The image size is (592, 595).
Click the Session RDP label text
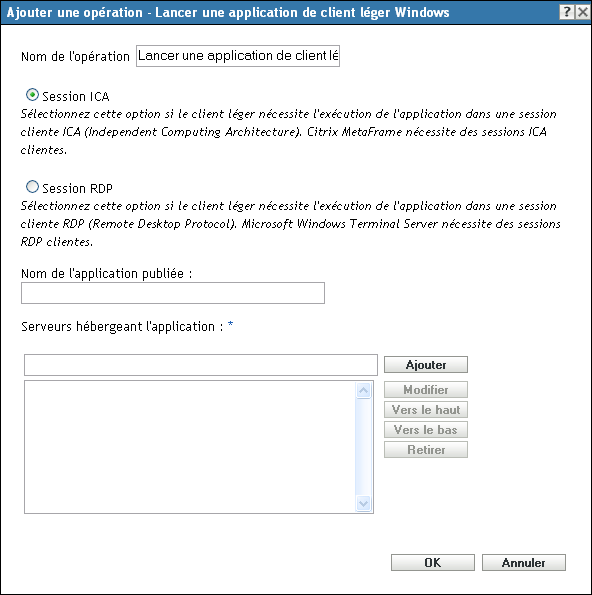(x=77, y=188)
